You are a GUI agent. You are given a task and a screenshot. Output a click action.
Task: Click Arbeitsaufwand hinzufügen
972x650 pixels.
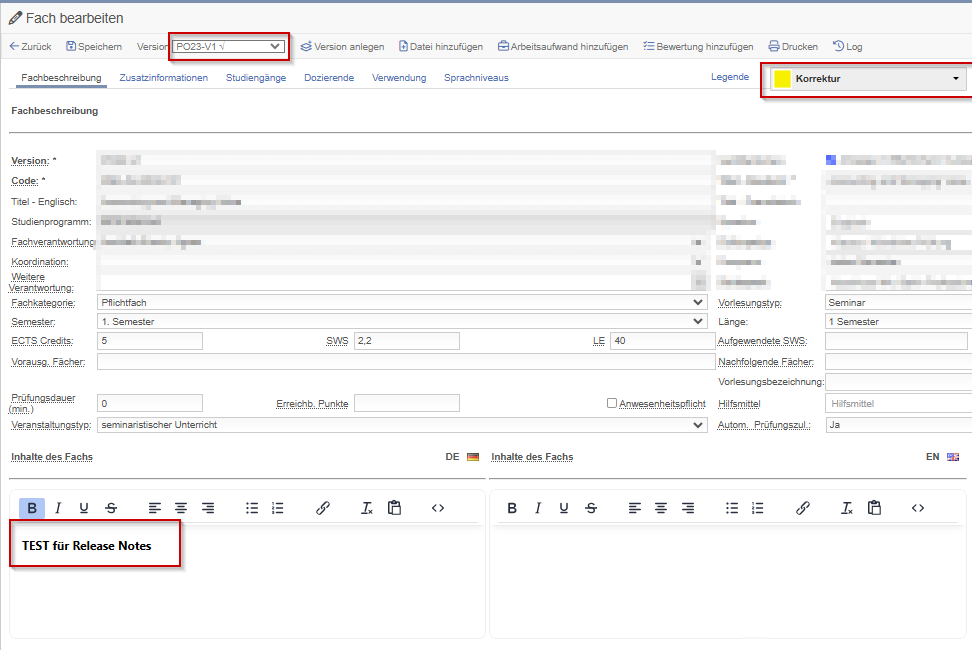563,46
